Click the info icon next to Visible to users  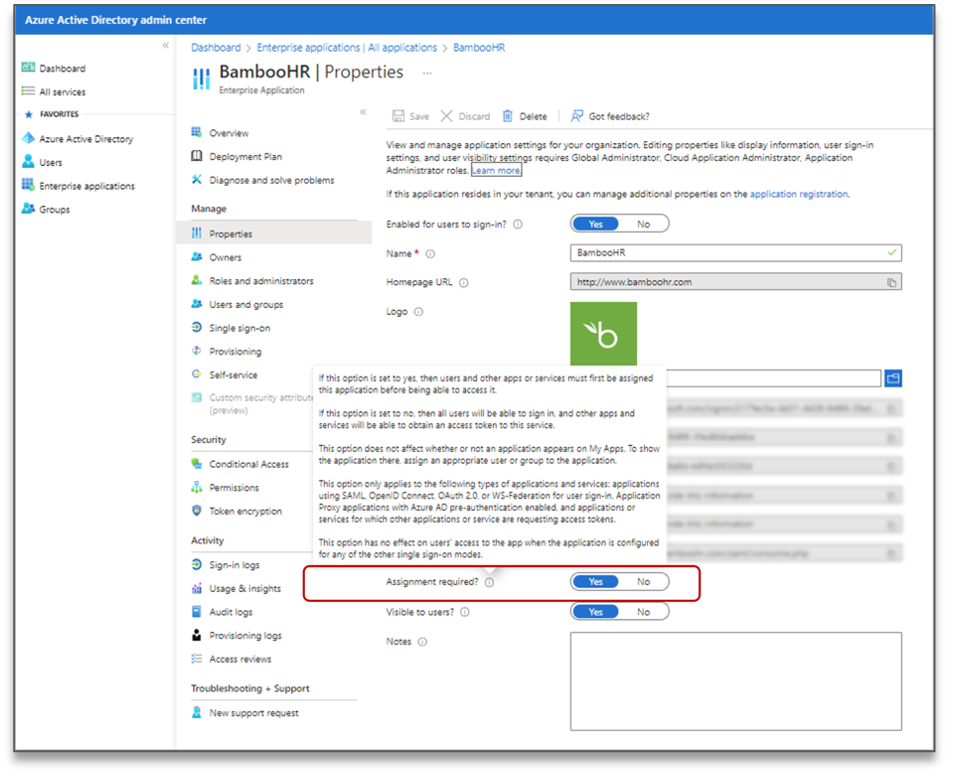pyautogui.click(x=465, y=612)
